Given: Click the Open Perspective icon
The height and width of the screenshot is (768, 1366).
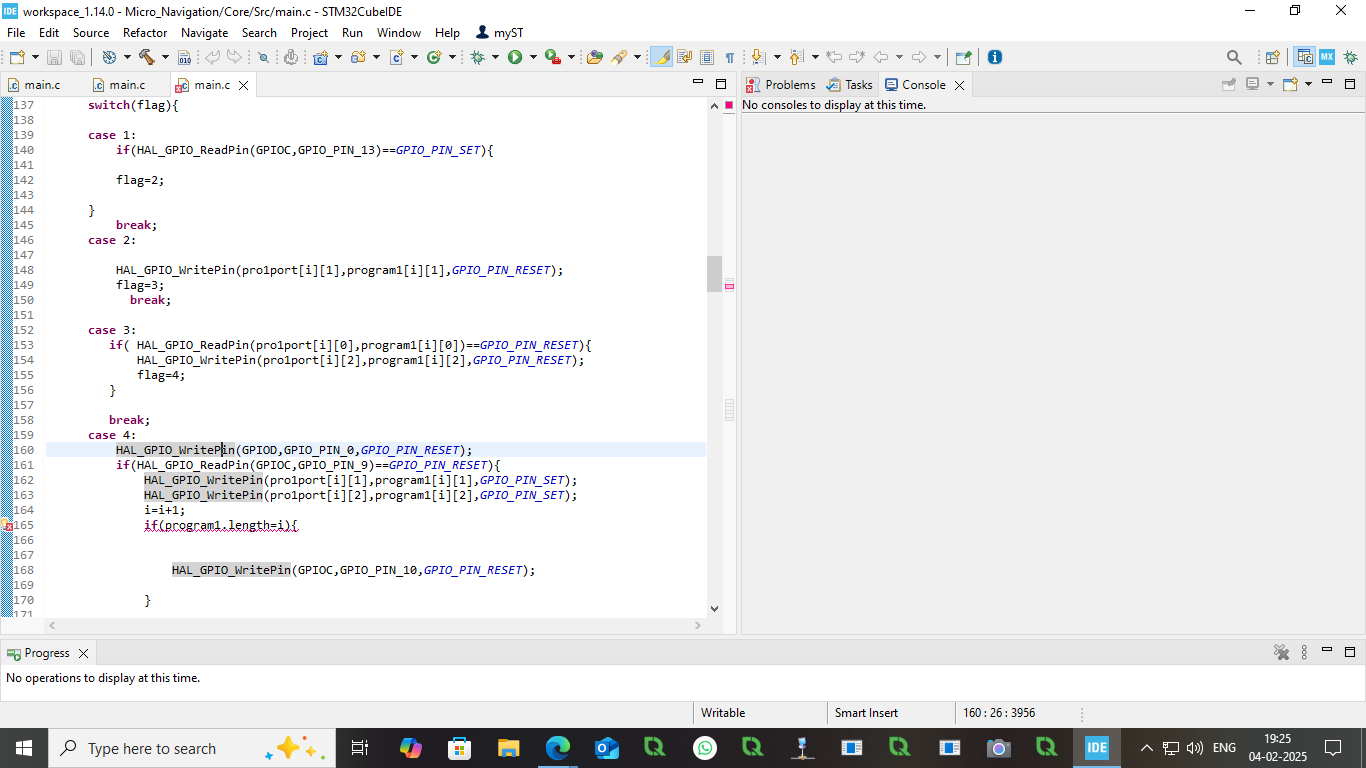Looking at the screenshot, I should coord(1273,57).
